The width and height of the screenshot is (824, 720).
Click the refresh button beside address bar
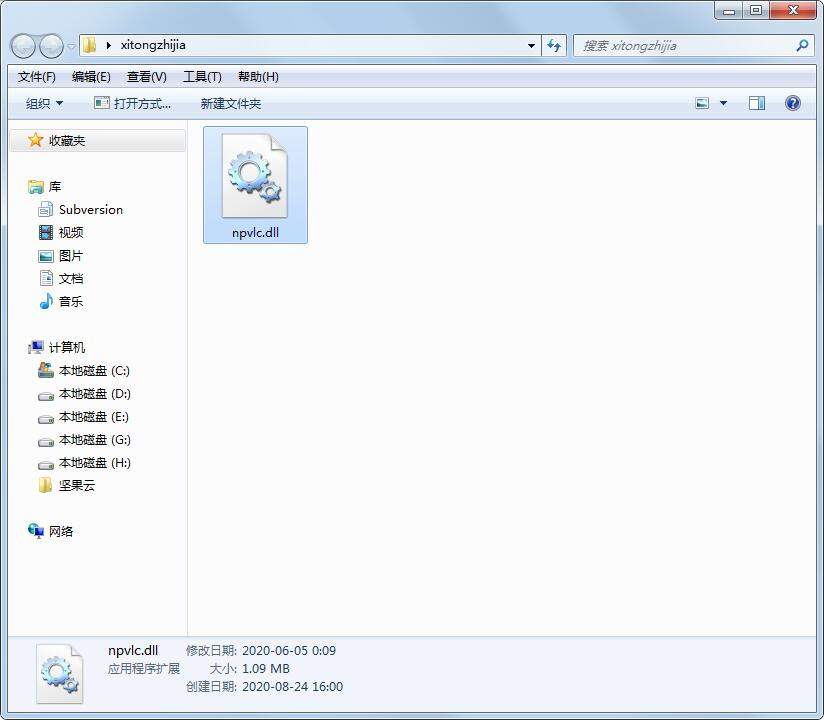[x=554, y=45]
